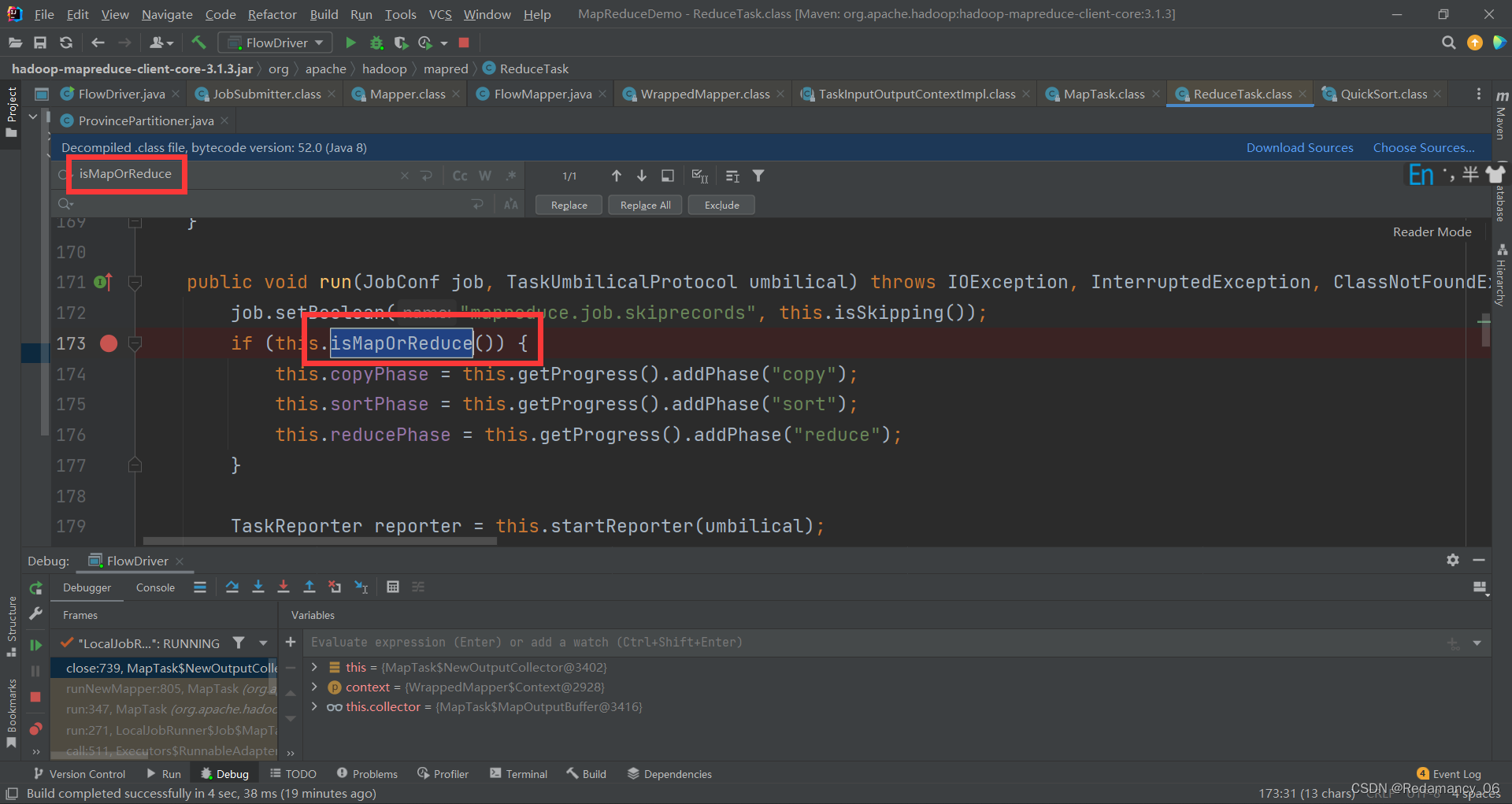
Task: Open debugger settings wrench icon
Action: (x=35, y=613)
